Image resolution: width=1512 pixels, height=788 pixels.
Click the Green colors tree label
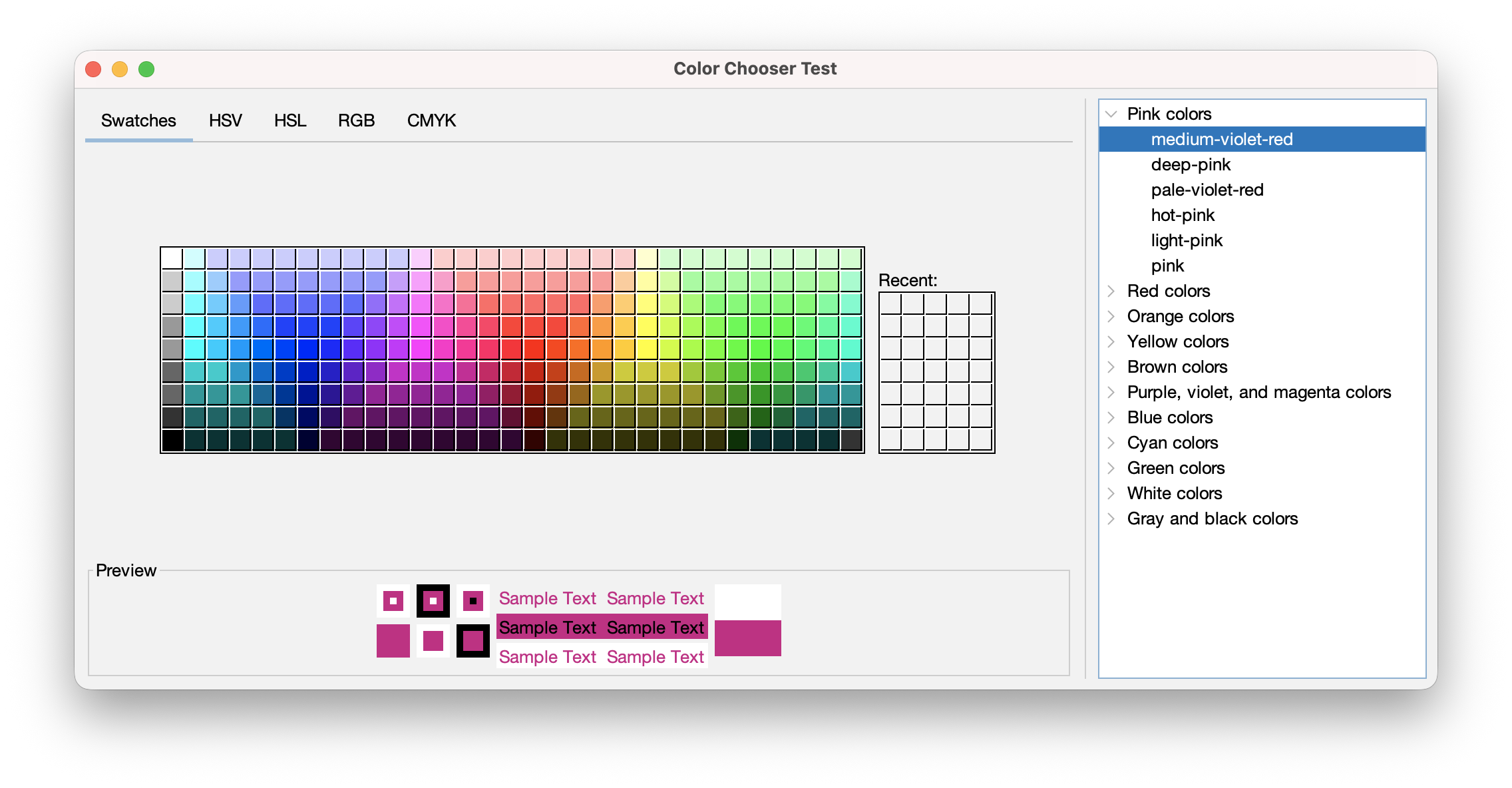pos(1175,468)
